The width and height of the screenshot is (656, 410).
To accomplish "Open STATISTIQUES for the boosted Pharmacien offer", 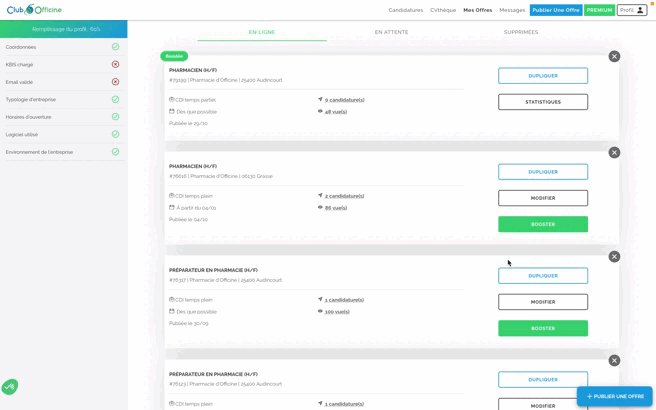I will 543,102.
